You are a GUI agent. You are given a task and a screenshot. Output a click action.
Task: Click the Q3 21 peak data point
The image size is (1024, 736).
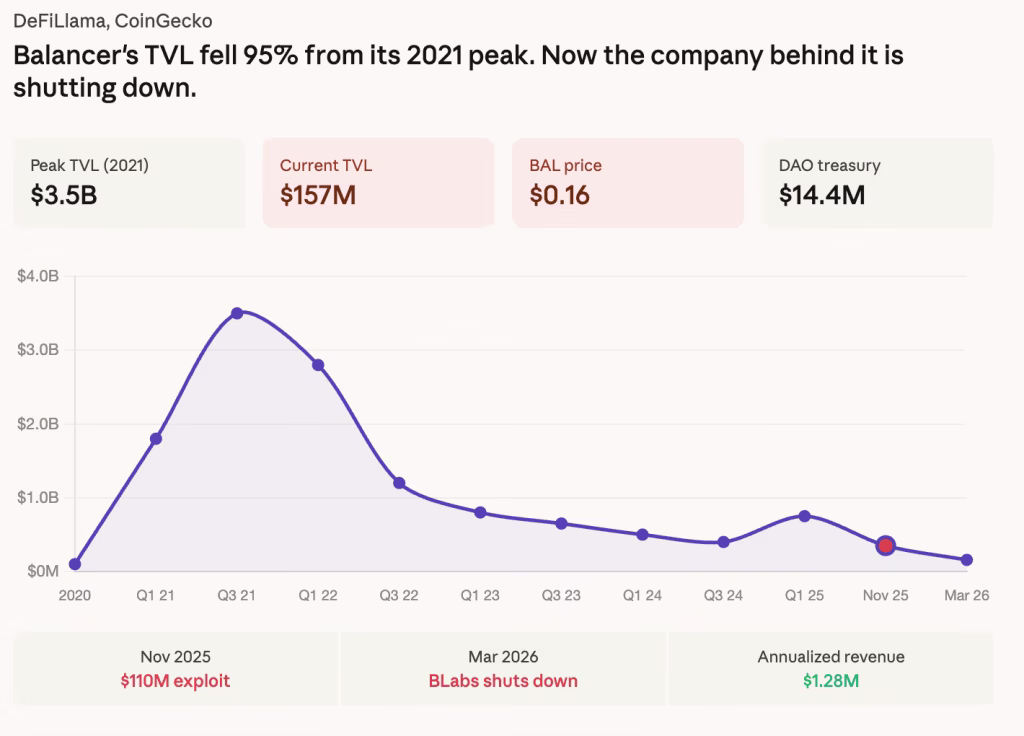(237, 313)
